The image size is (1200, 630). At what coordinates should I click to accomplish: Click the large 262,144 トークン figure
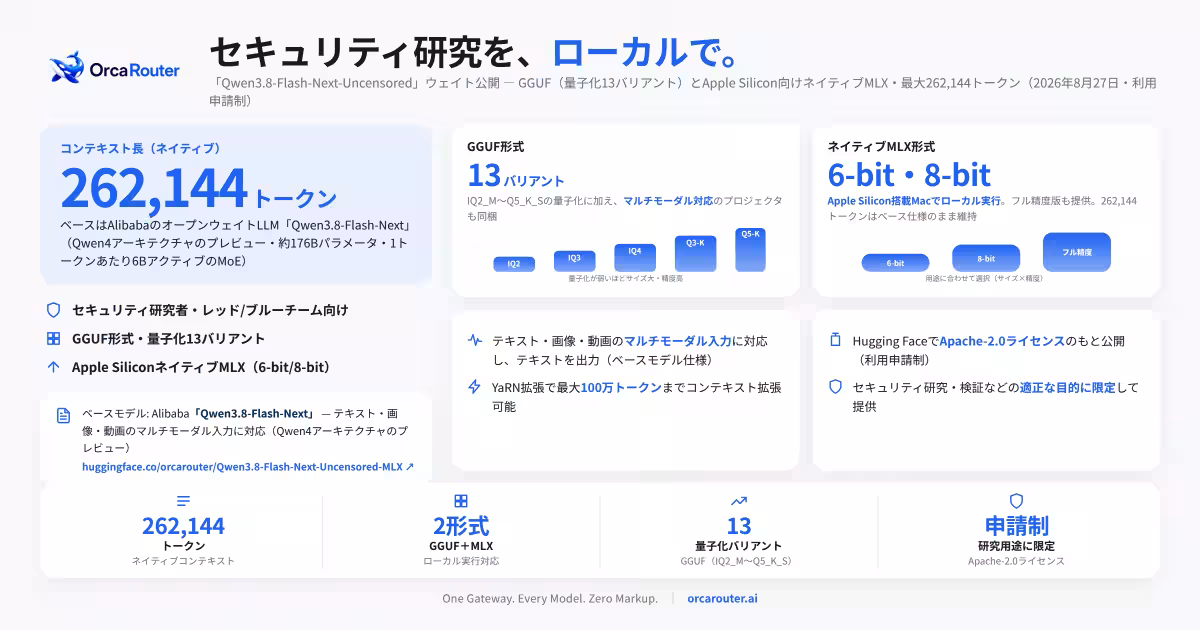(198, 188)
